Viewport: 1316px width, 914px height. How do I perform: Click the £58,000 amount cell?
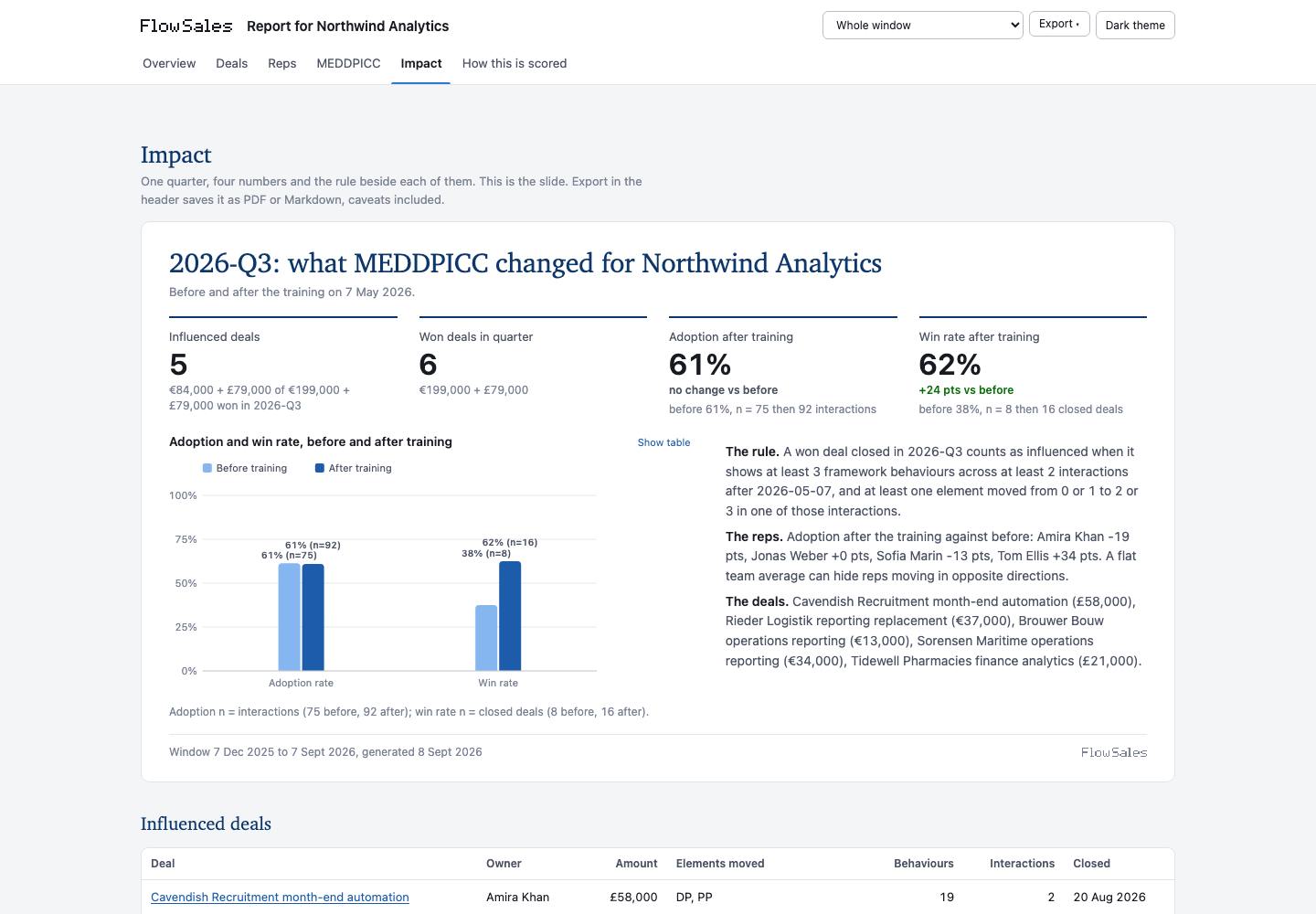click(x=634, y=898)
